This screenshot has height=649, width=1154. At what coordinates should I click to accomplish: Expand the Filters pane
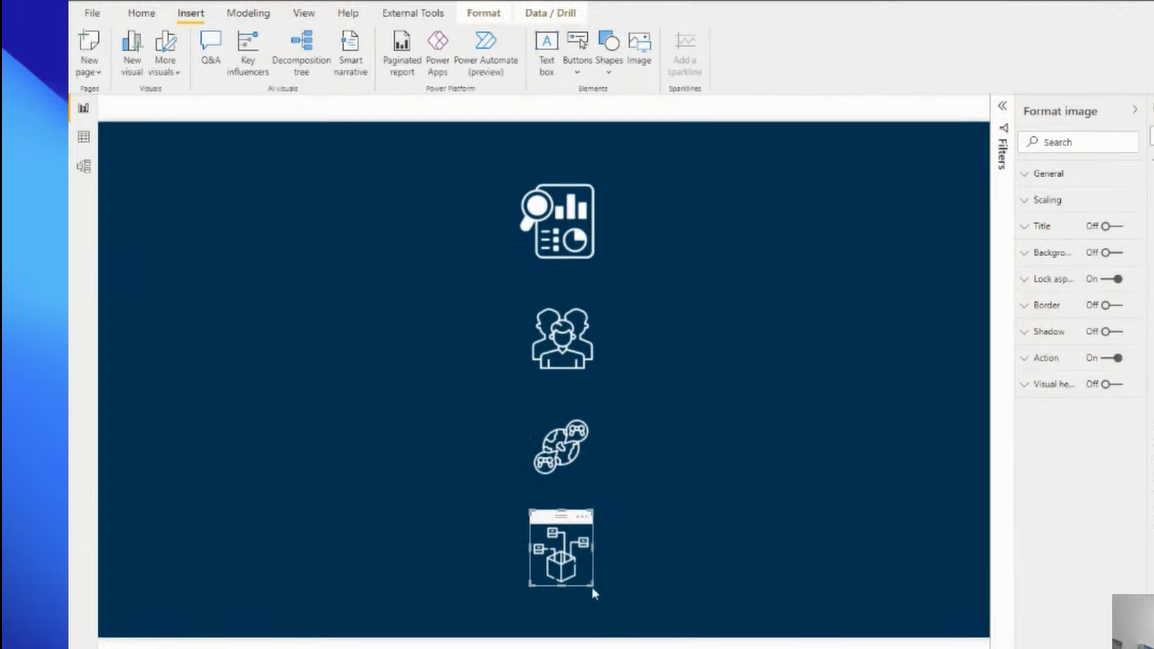(1002, 106)
